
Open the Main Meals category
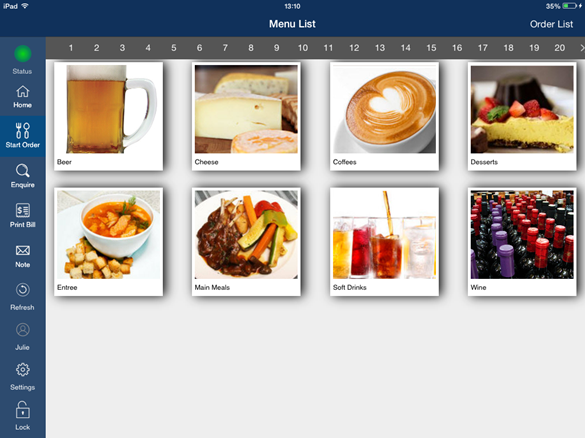(x=246, y=242)
